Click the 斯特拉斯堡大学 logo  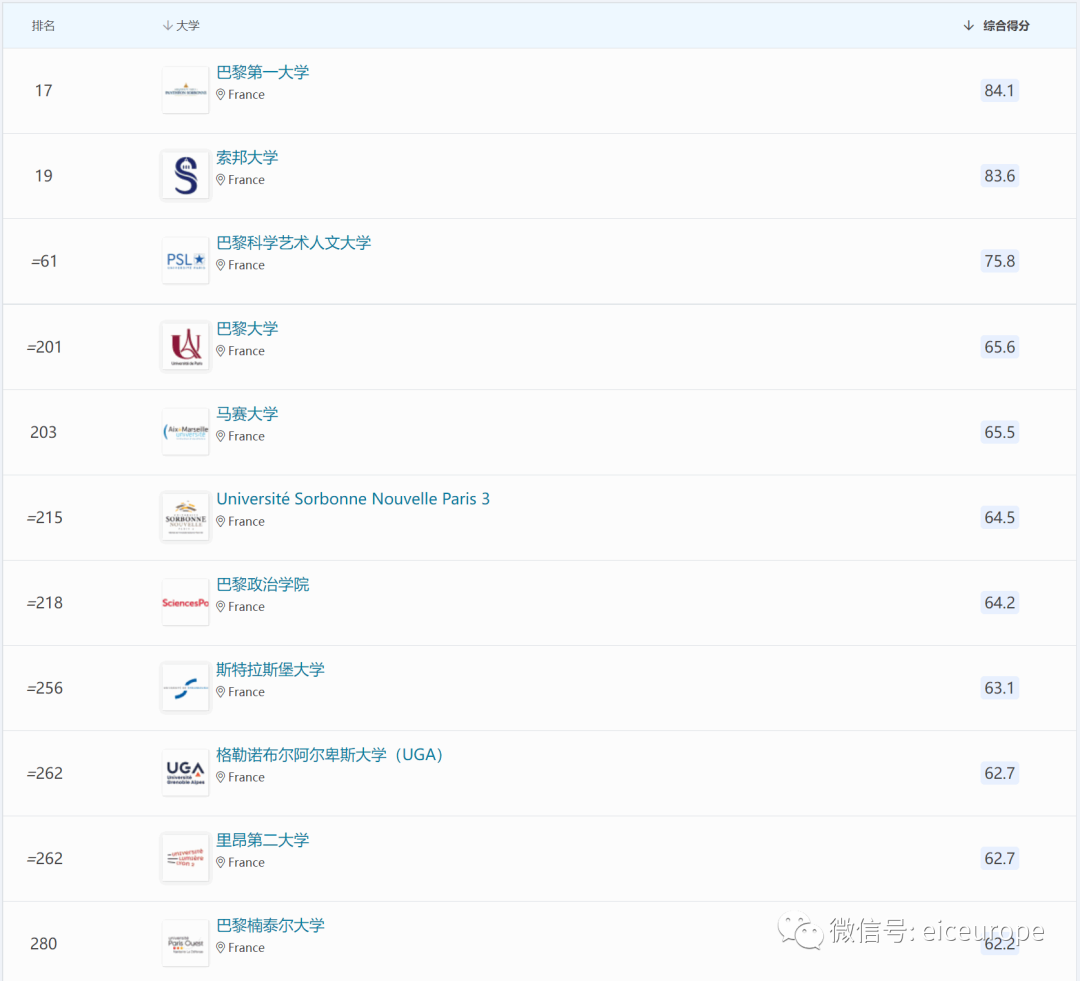click(185, 688)
